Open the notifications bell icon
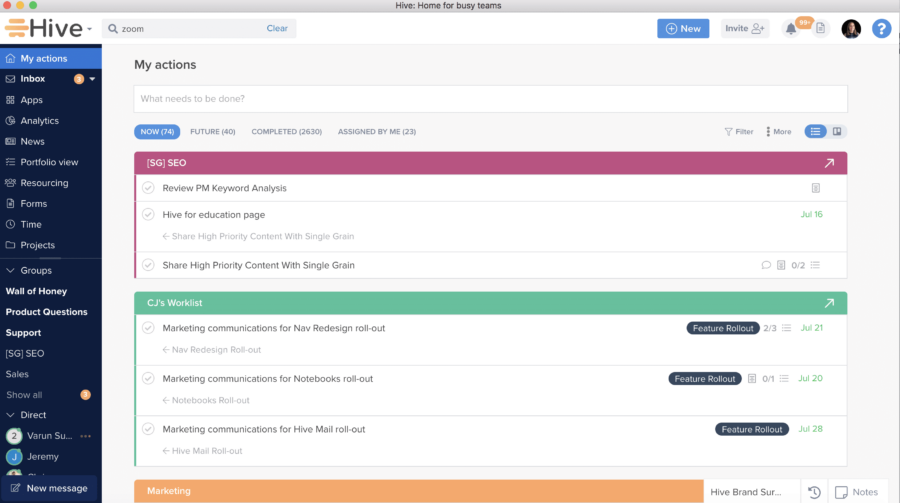Screen dimensions: 900x503 point(791,29)
